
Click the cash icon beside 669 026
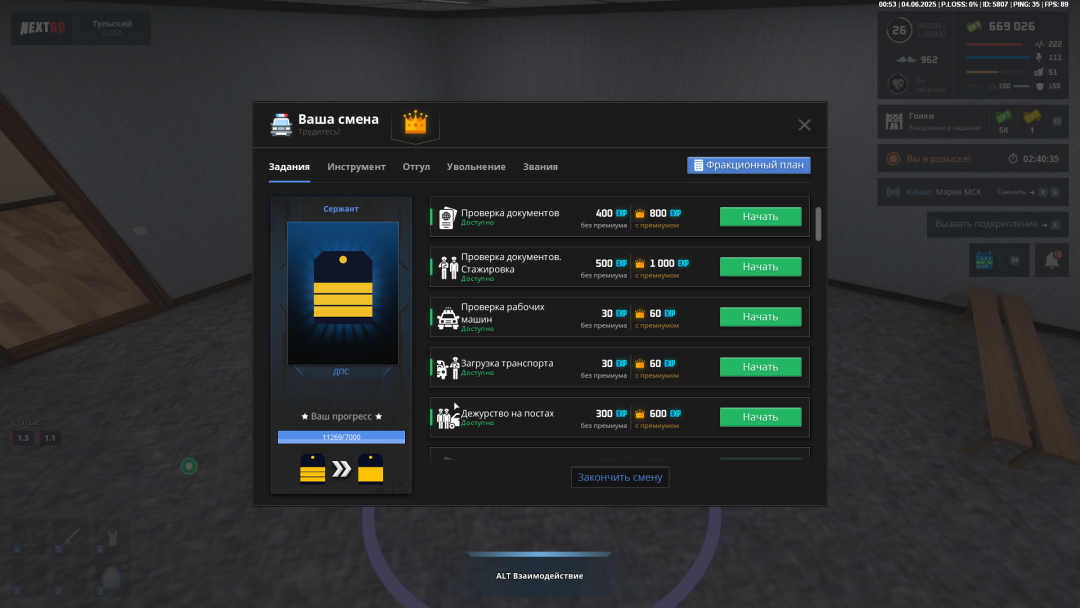[974, 27]
